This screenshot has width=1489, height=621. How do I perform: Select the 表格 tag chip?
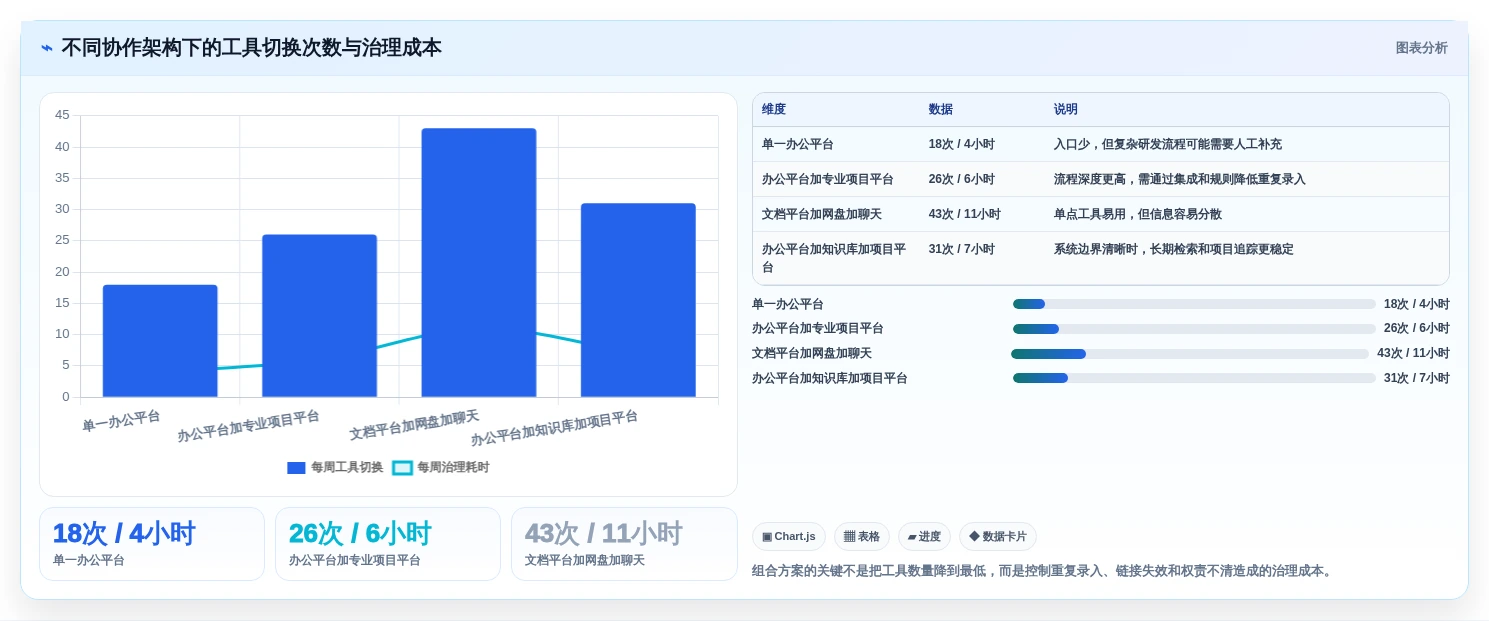pyautogui.click(x=862, y=536)
